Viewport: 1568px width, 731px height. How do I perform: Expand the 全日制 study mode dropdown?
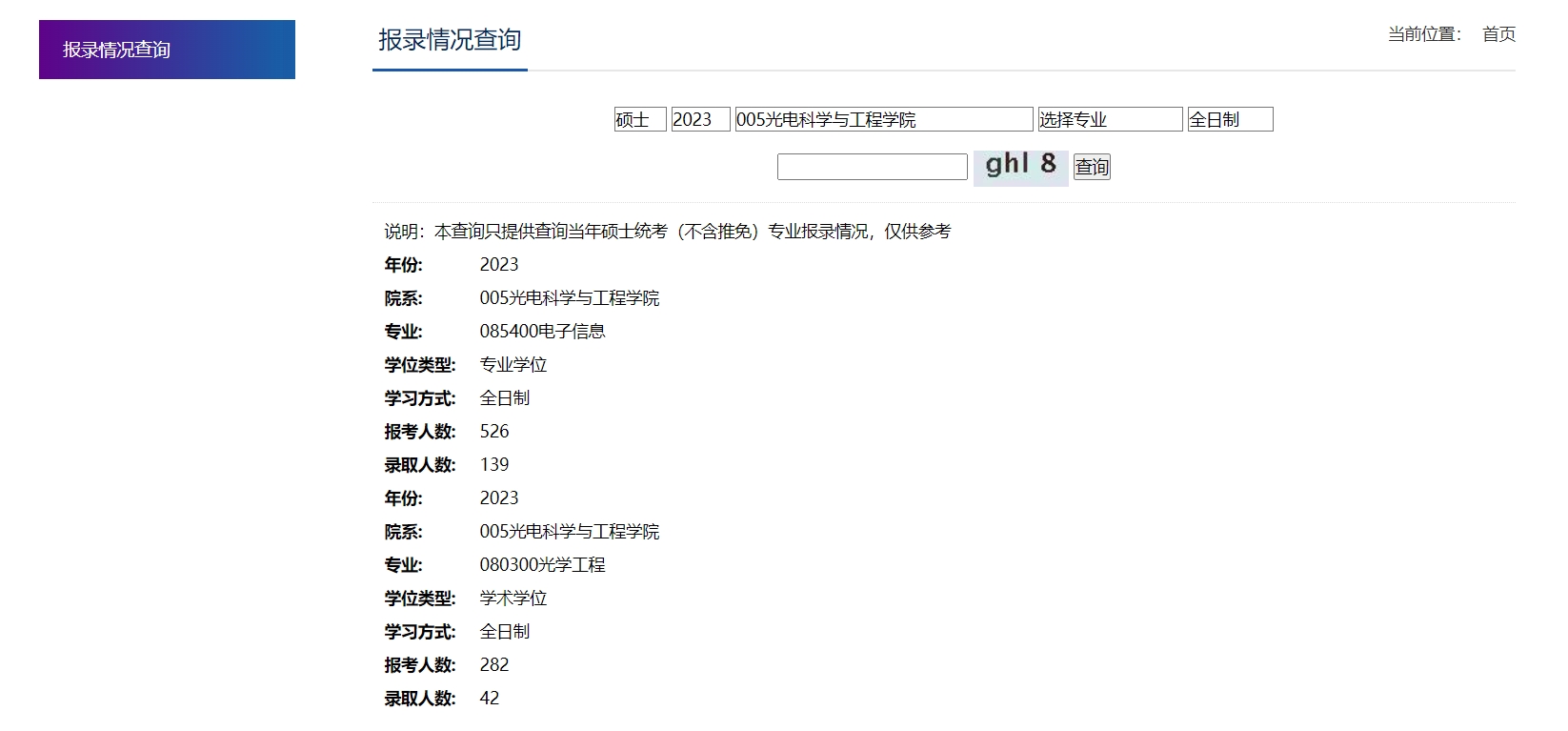[x=1229, y=119]
